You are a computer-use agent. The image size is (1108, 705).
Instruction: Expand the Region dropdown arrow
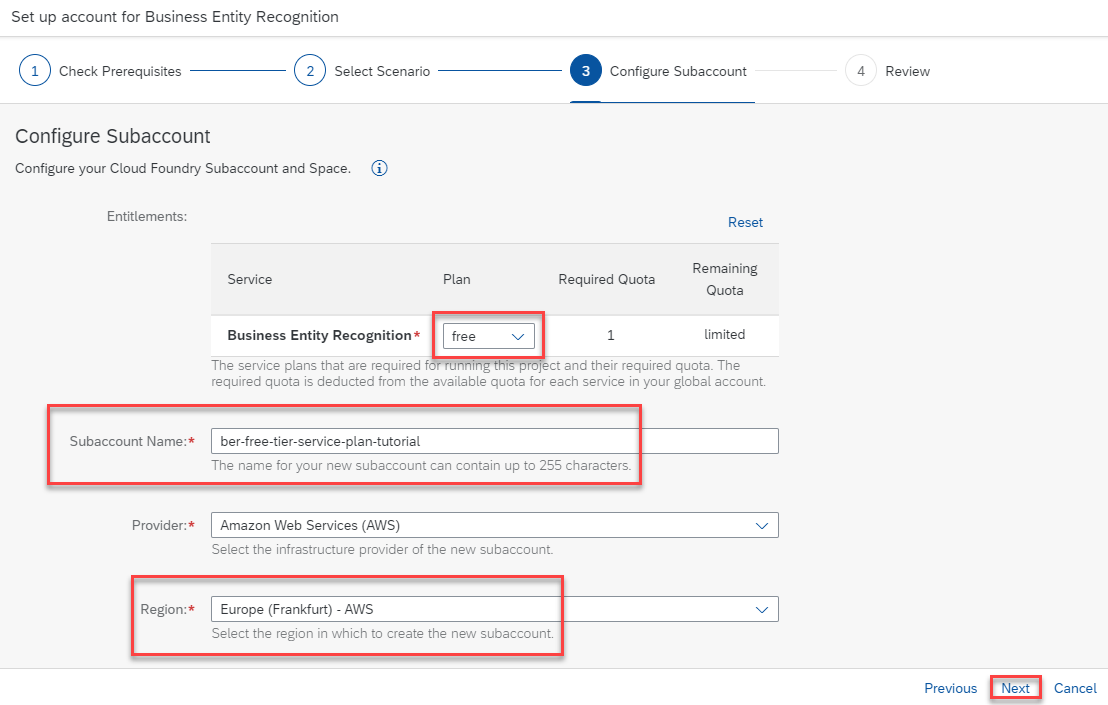tap(762, 610)
